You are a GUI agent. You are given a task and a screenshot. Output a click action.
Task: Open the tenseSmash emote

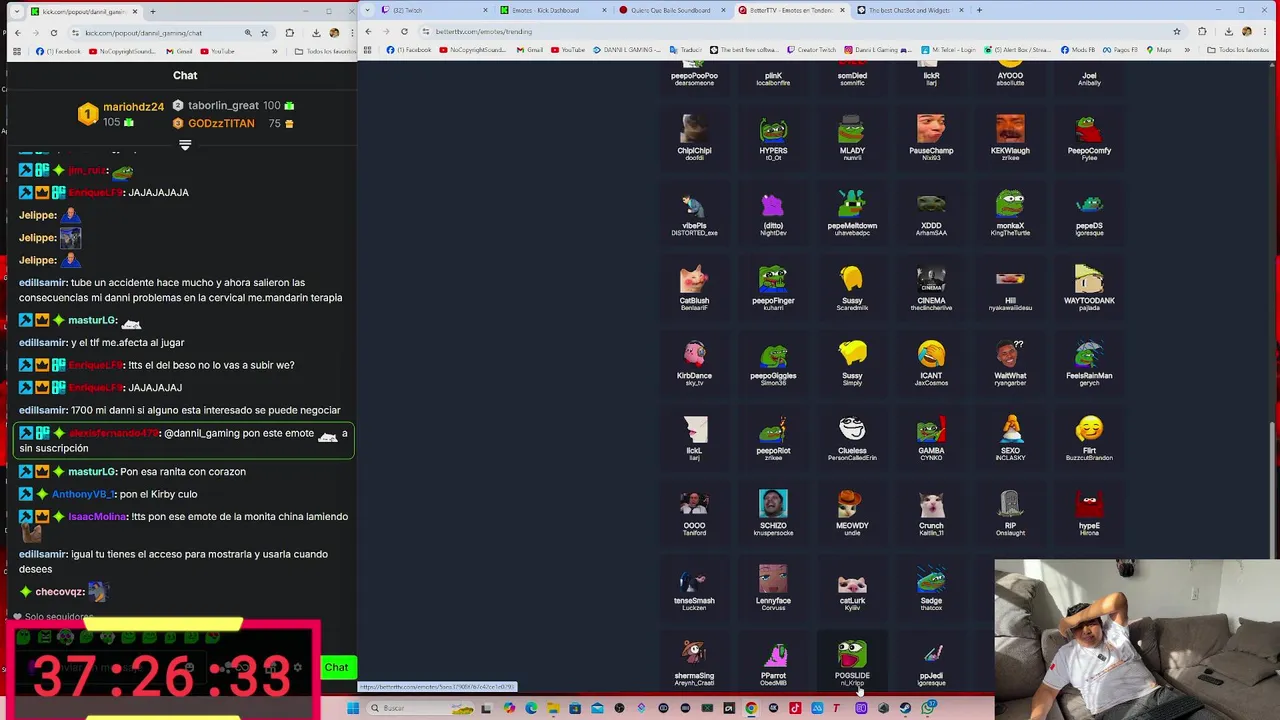(x=694, y=588)
